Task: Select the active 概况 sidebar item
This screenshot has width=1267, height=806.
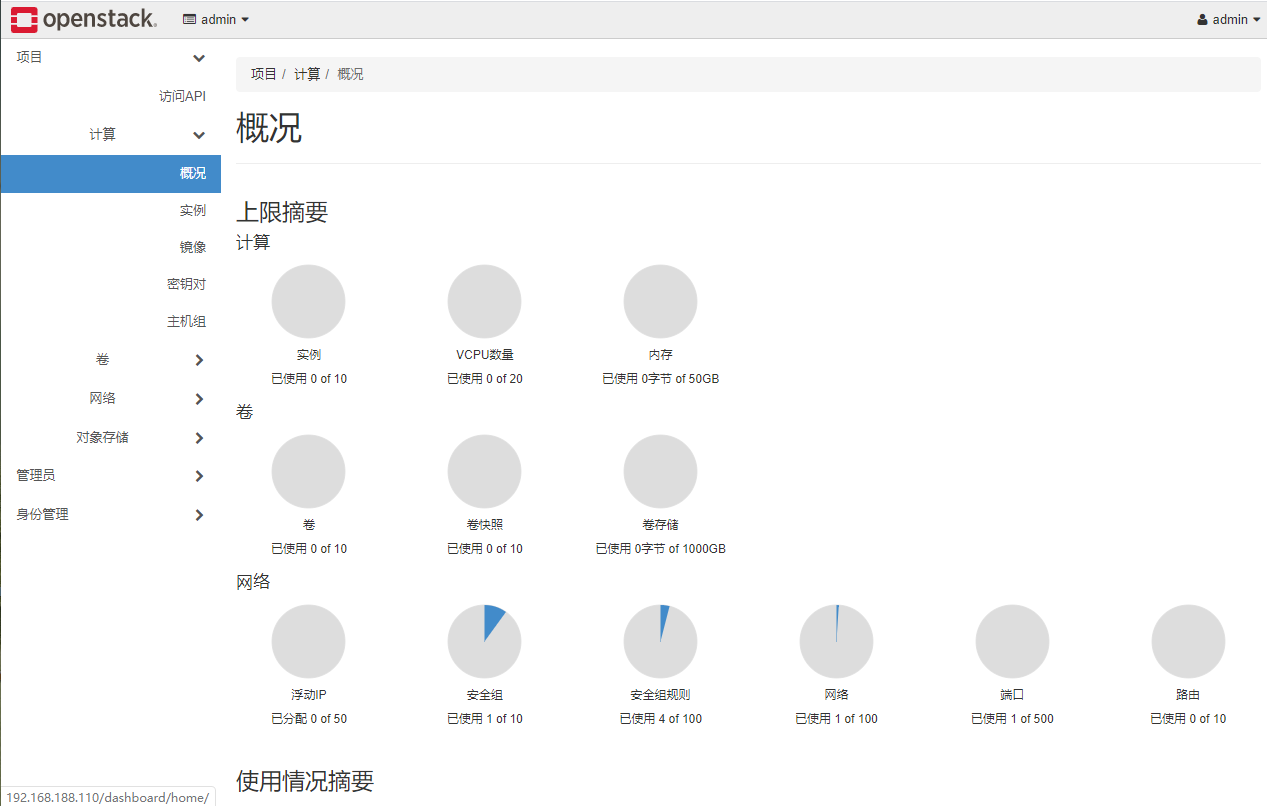Action: [191, 173]
